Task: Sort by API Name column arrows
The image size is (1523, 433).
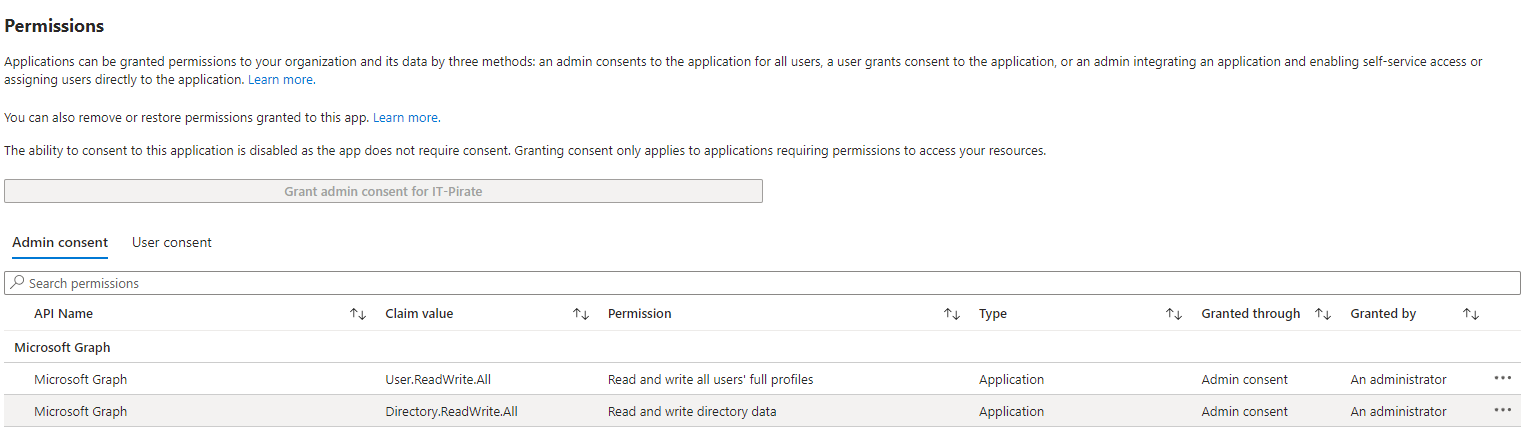Action: pyautogui.click(x=358, y=314)
